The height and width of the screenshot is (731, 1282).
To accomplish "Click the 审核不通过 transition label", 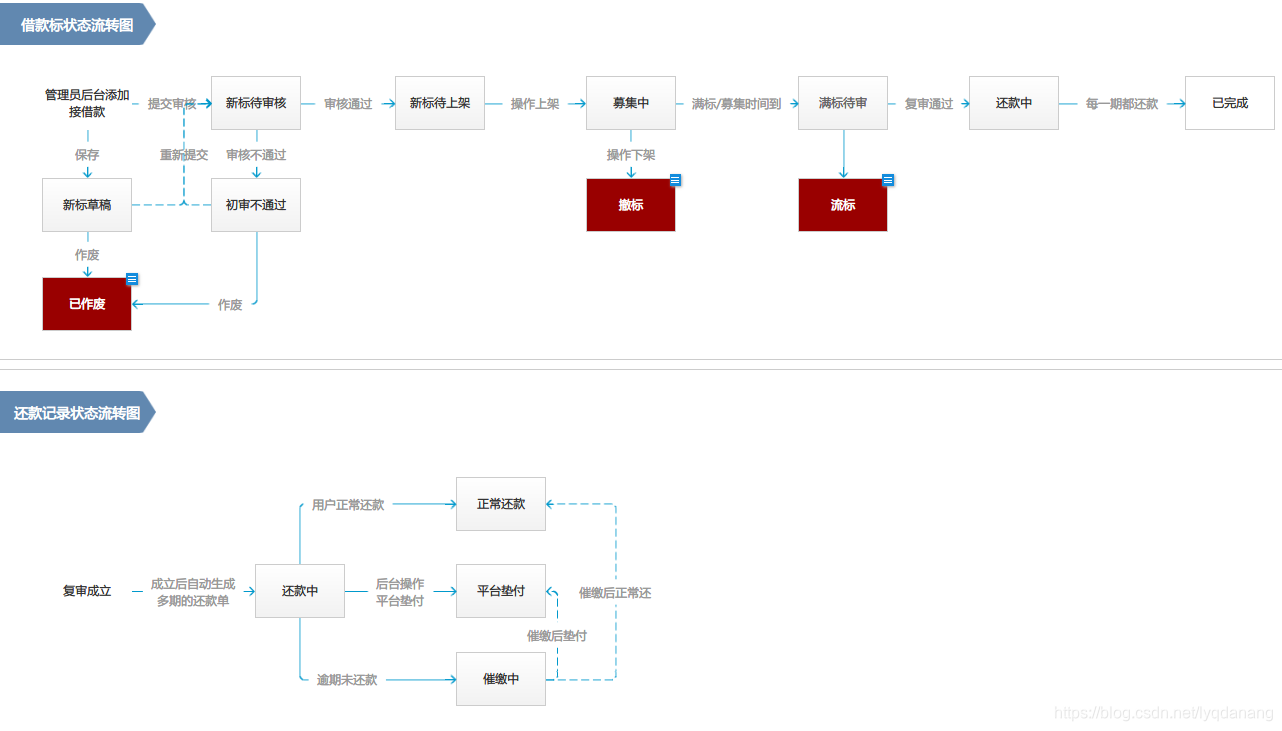I will [256, 155].
